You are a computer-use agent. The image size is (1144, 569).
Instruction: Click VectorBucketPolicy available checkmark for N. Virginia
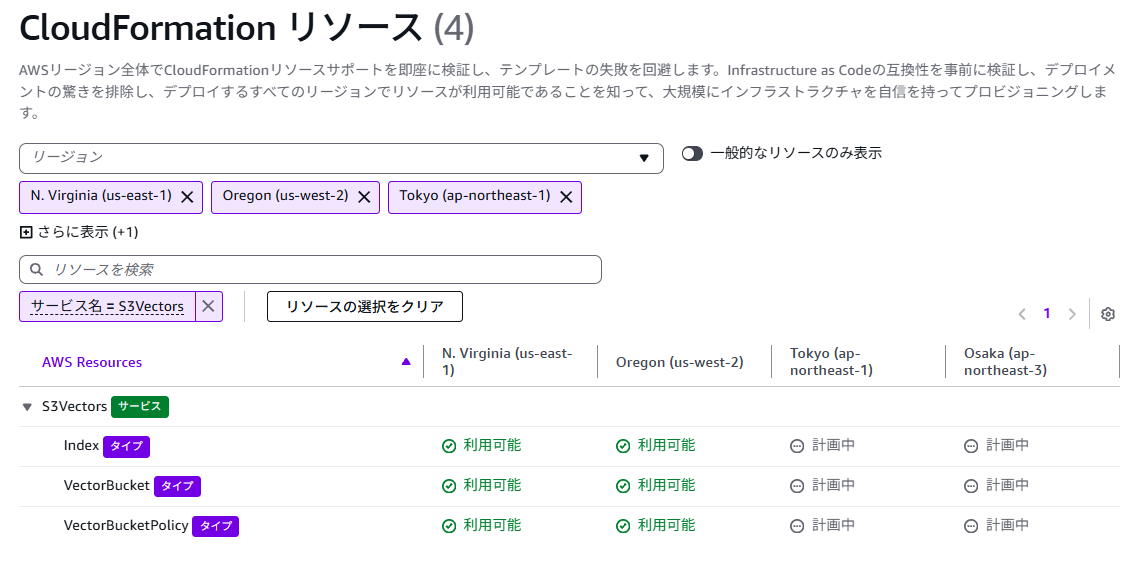coord(449,526)
